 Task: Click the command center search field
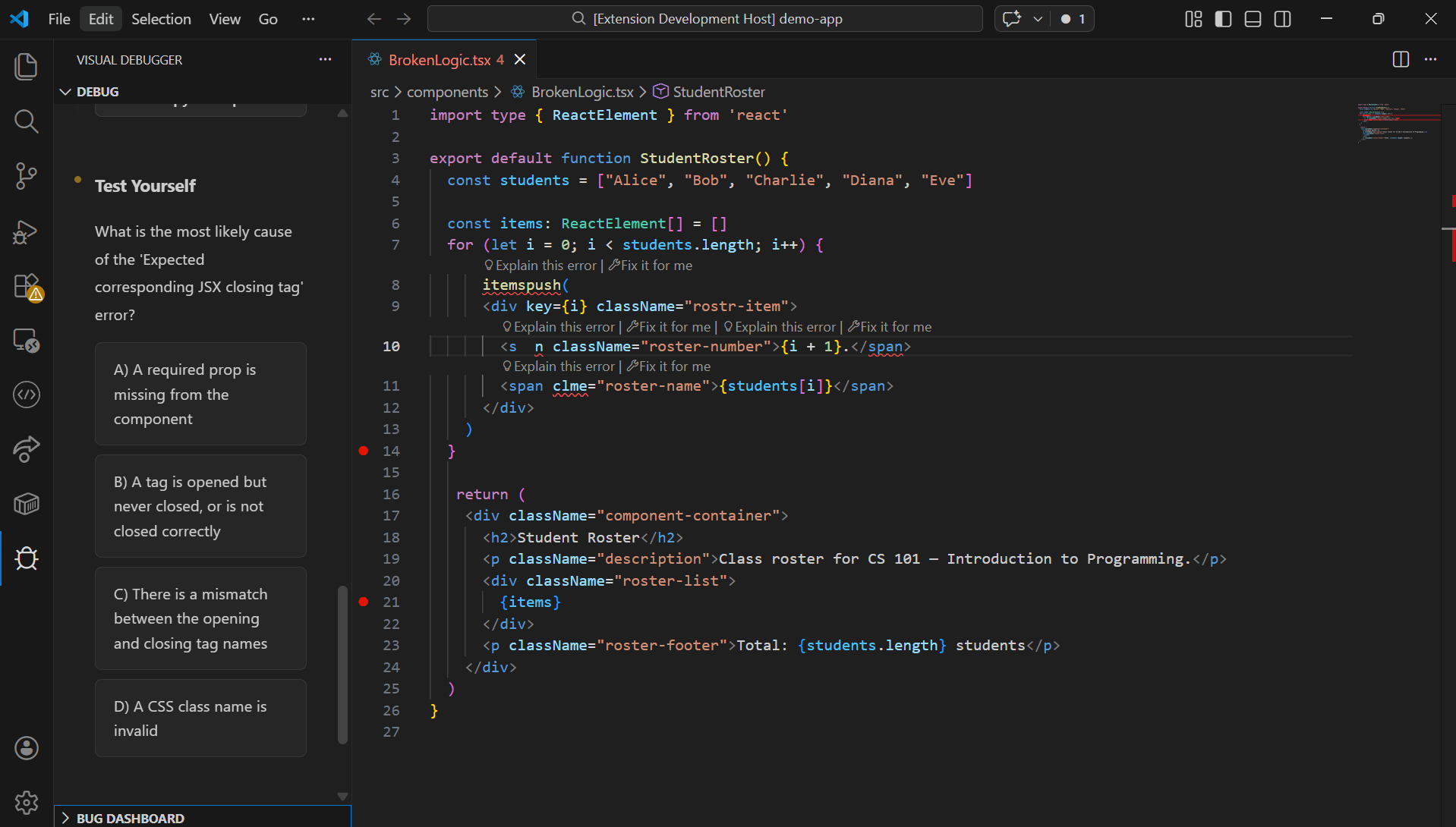point(704,19)
